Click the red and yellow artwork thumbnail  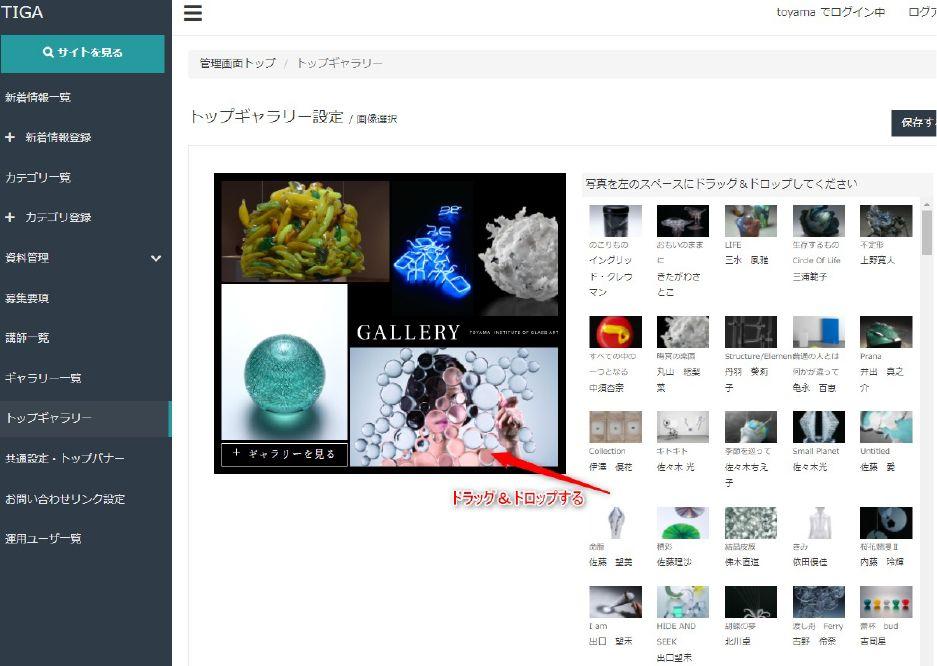pos(615,332)
